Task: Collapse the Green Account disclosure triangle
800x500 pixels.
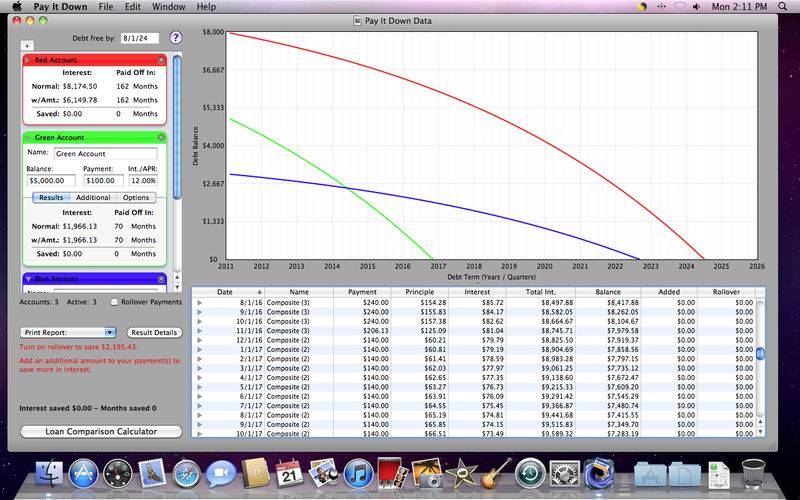Action: (x=28, y=137)
